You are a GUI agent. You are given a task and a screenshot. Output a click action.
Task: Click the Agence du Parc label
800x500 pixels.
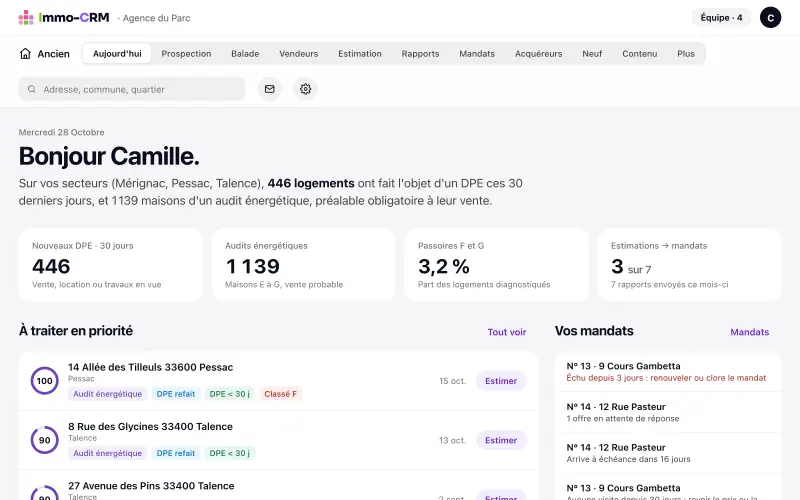tap(156, 18)
